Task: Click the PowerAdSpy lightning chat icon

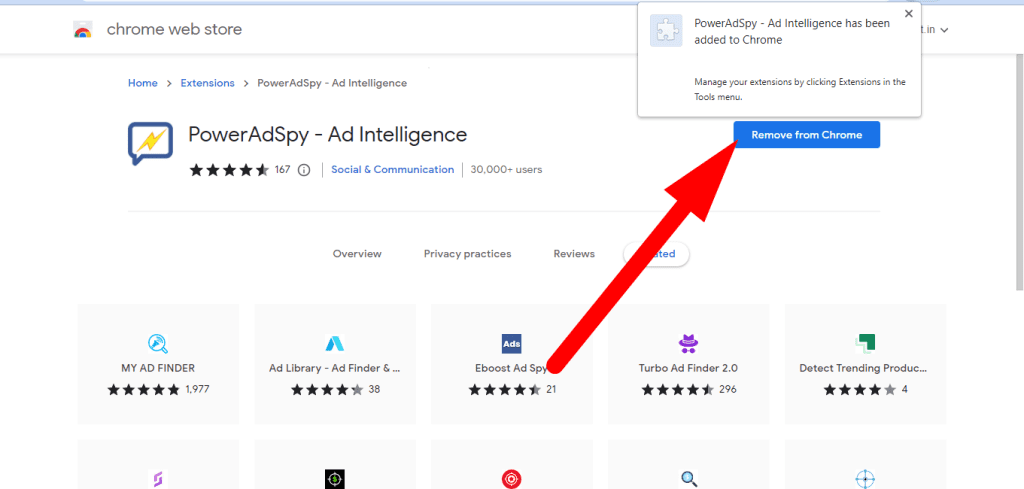Action: point(150,143)
